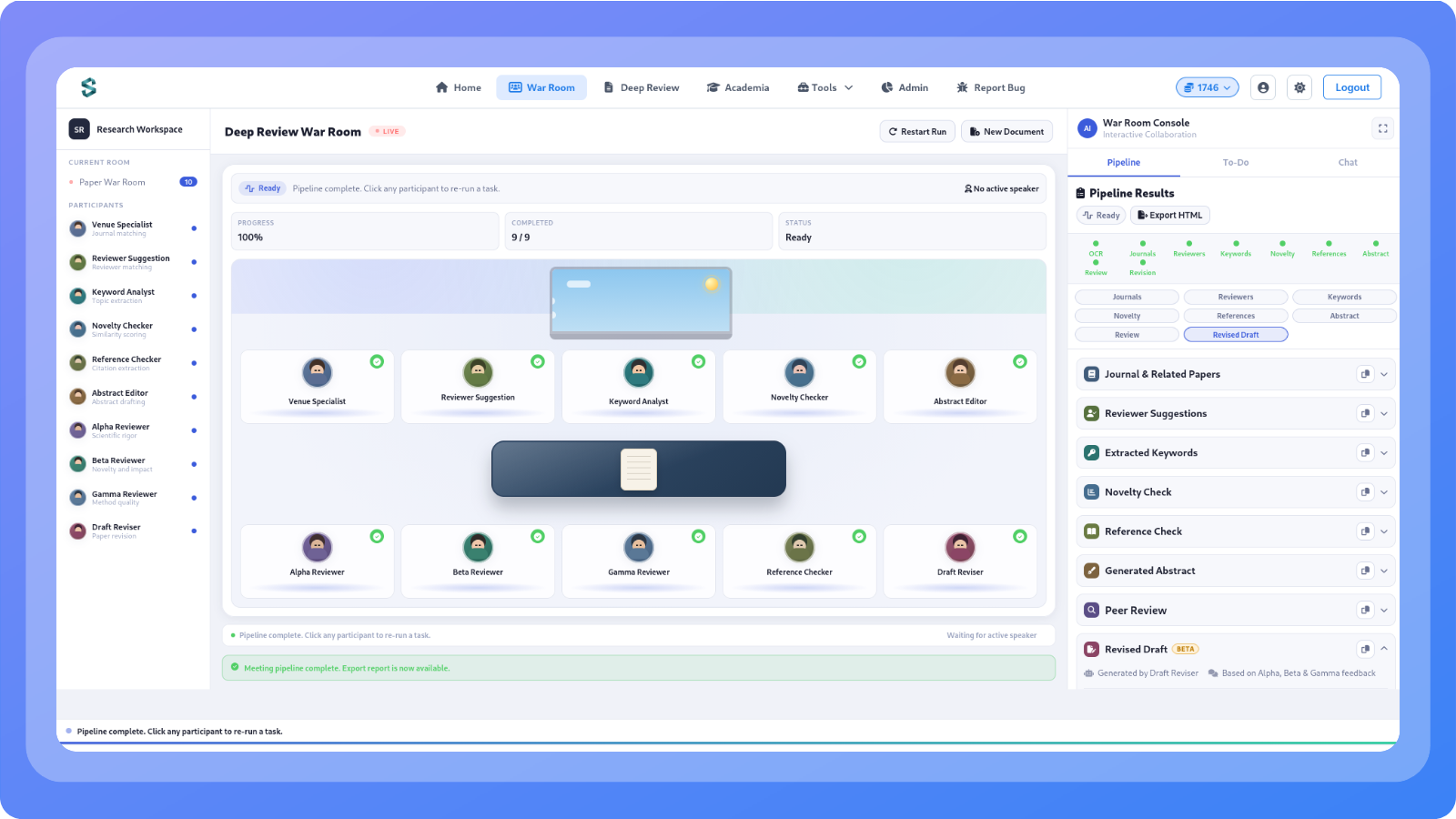Toggle the Revised Draft filter chip
This screenshot has width=1456, height=819.
click(x=1236, y=335)
